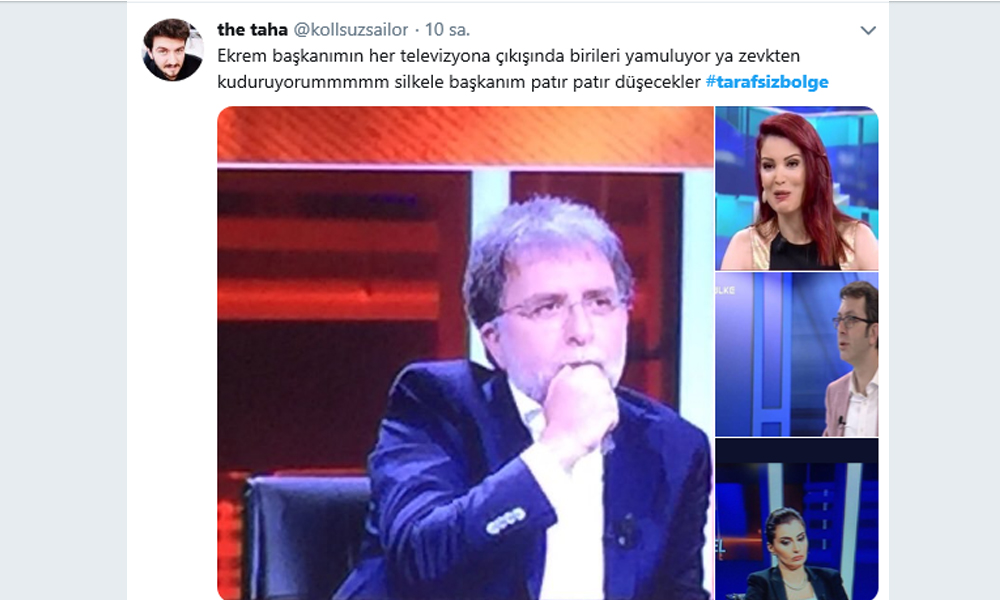View the red-haired woman thumbnail
This screenshot has width=1000, height=600.
pos(797,188)
